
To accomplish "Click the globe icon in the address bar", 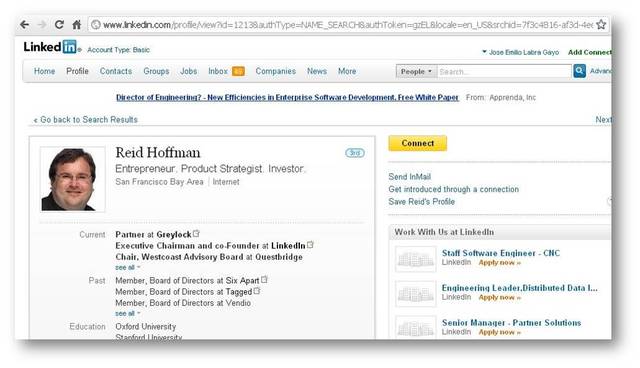I will tap(96, 25).
